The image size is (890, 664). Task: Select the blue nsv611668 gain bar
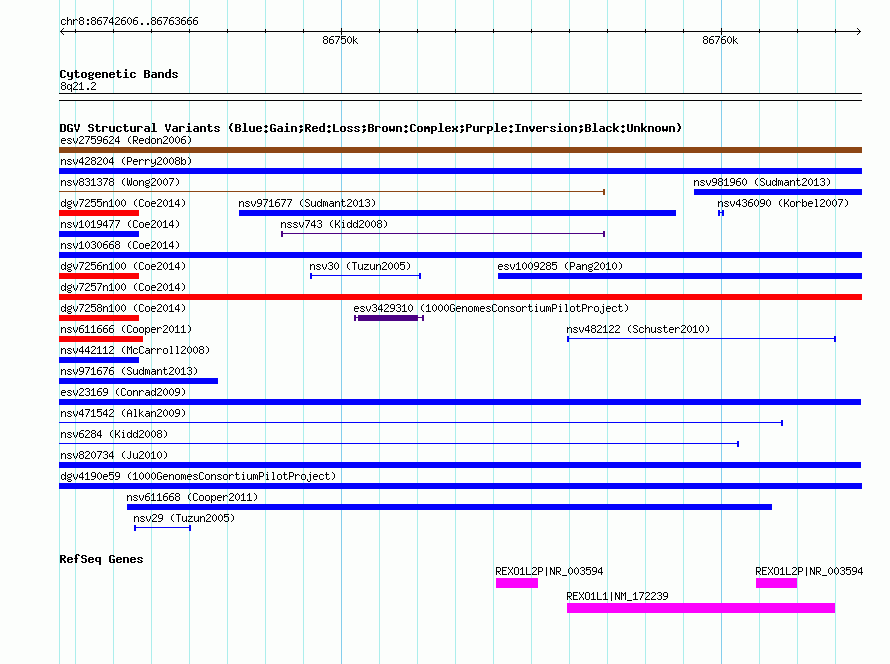coord(450,507)
